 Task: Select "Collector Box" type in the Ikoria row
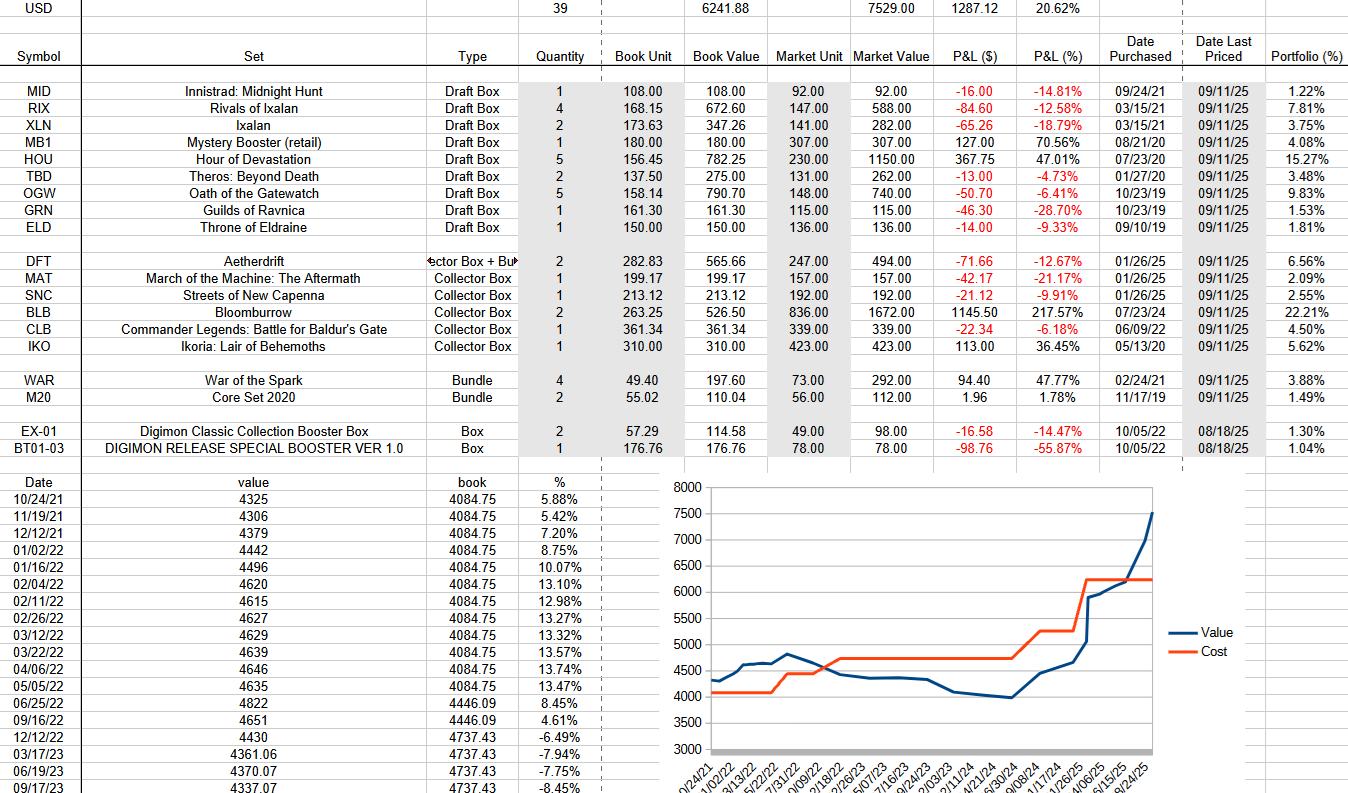(x=472, y=346)
